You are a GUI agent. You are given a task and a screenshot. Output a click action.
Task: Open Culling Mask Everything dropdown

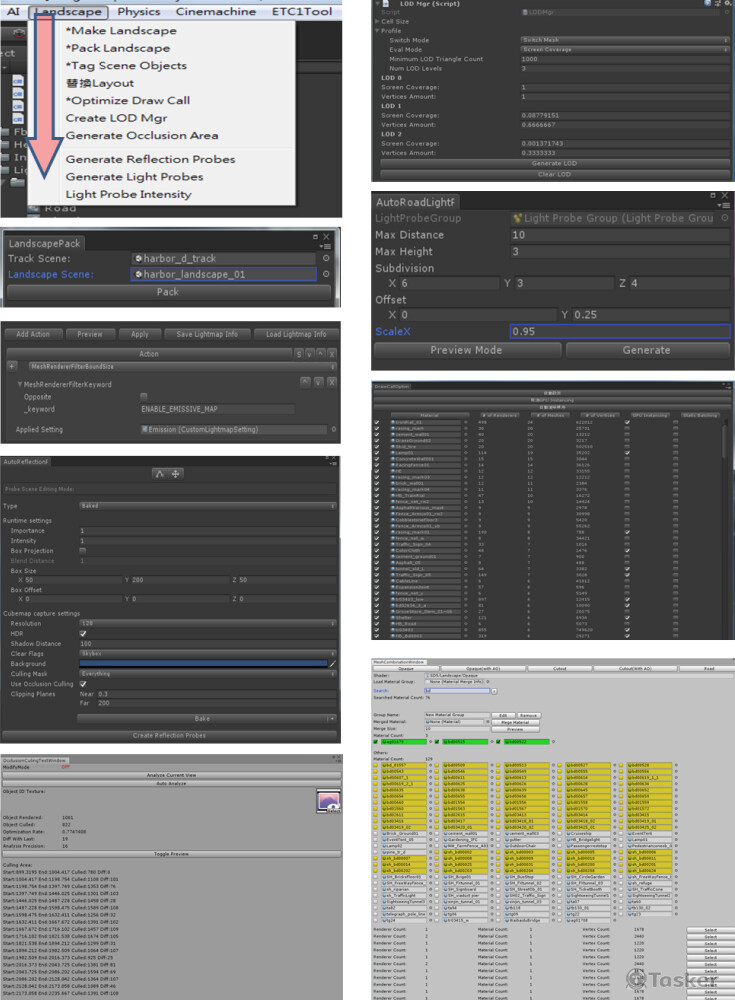208,674
